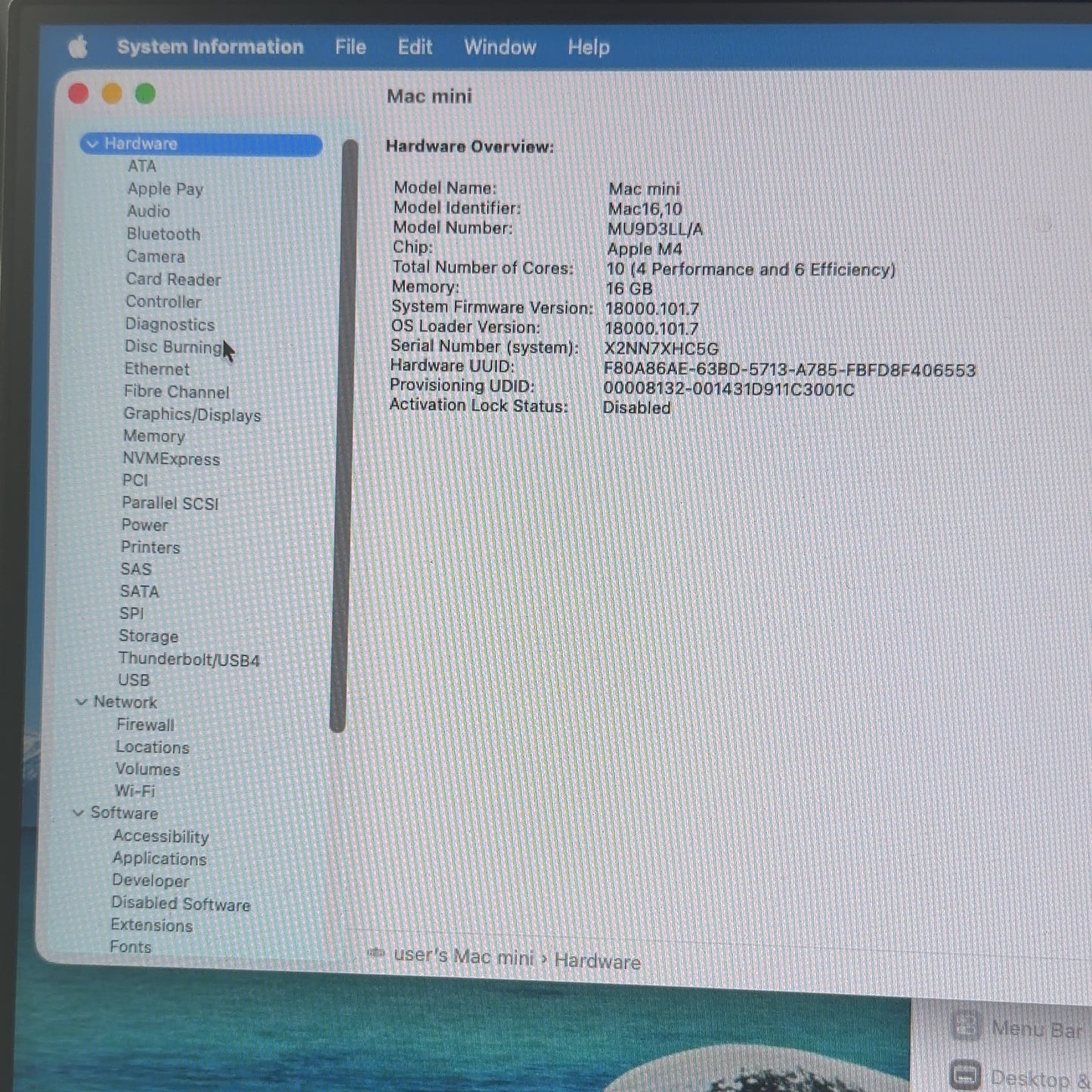Show Ethernet hardware details
Screen dimensions: 1092x1092
pyautogui.click(x=156, y=369)
